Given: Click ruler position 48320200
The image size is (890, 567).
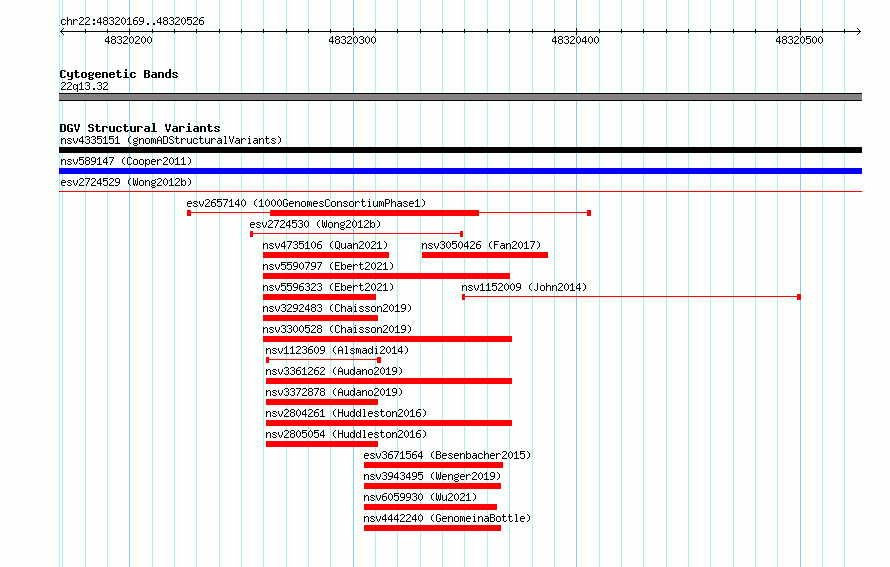Looking at the screenshot, I should point(129,40).
